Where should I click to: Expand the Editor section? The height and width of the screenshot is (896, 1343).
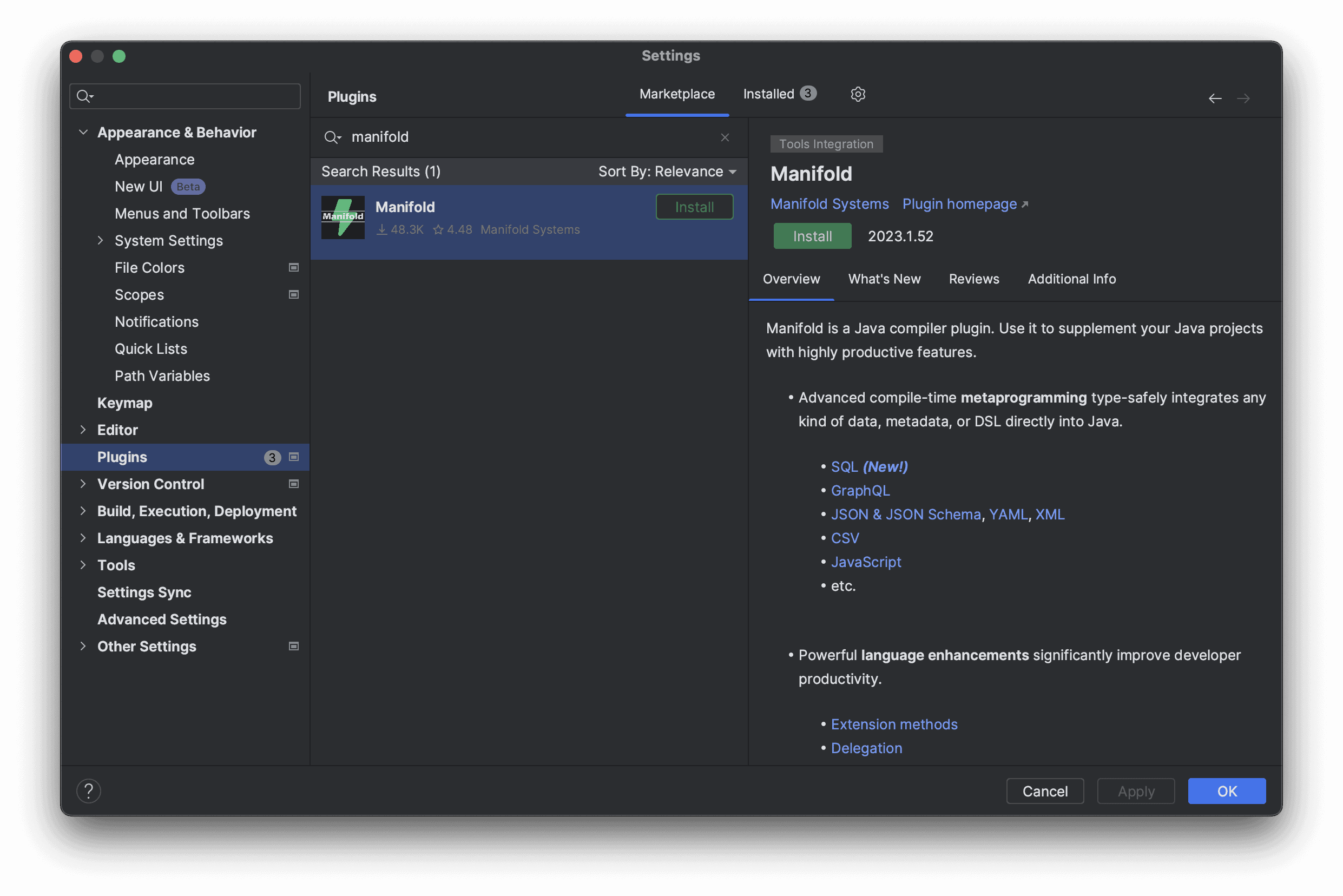pyautogui.click(x=83, y=430)
